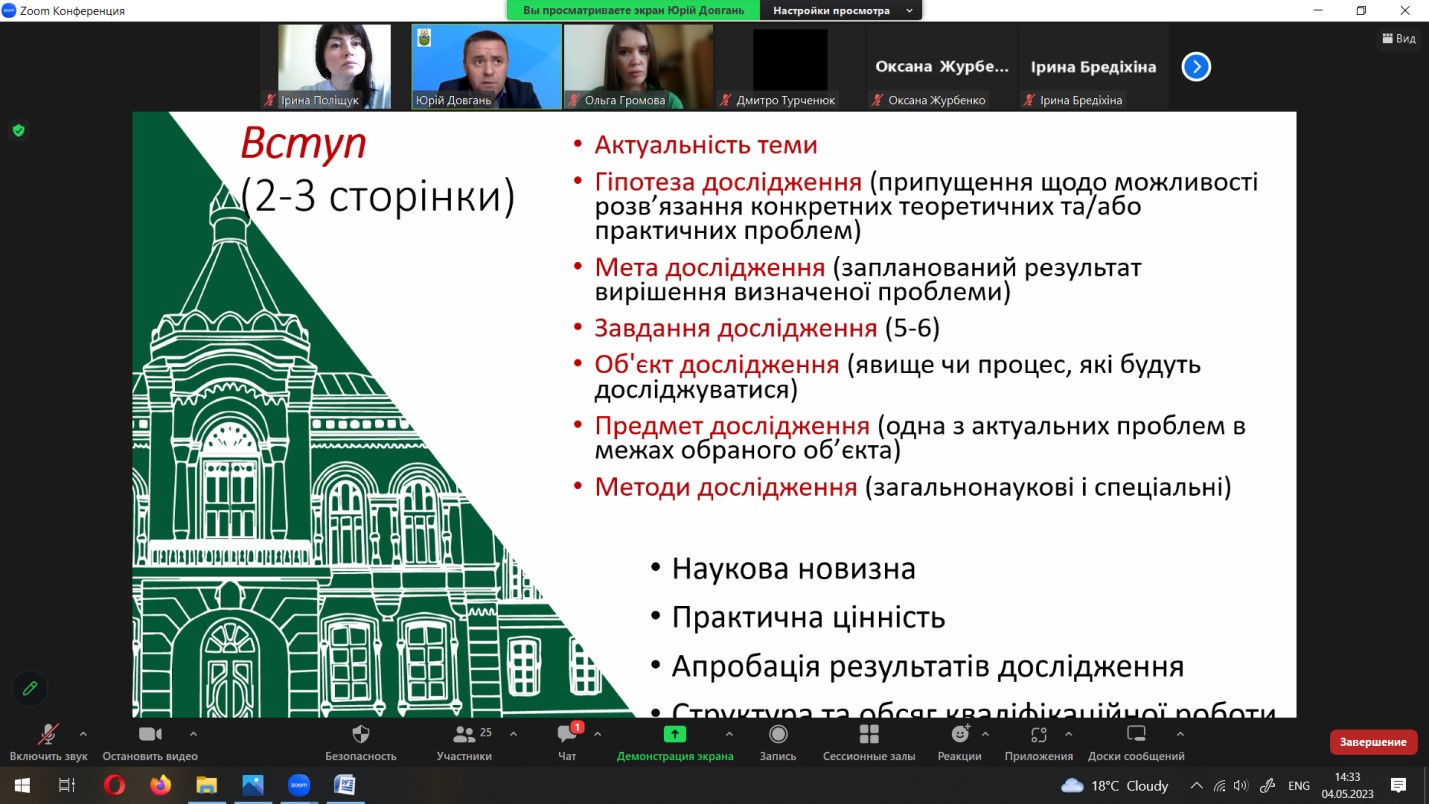Open the Security (Безопасность) shield icon
Image resolution: width=1429 pixels, height=804 pixels.
coord(361,736)
